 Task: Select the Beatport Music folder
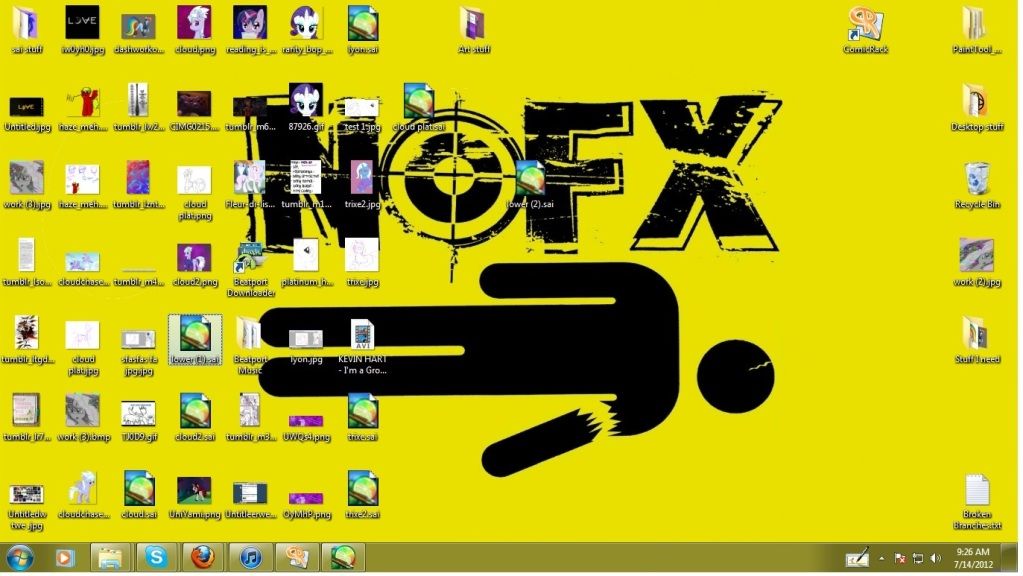[x=250, y=346]
